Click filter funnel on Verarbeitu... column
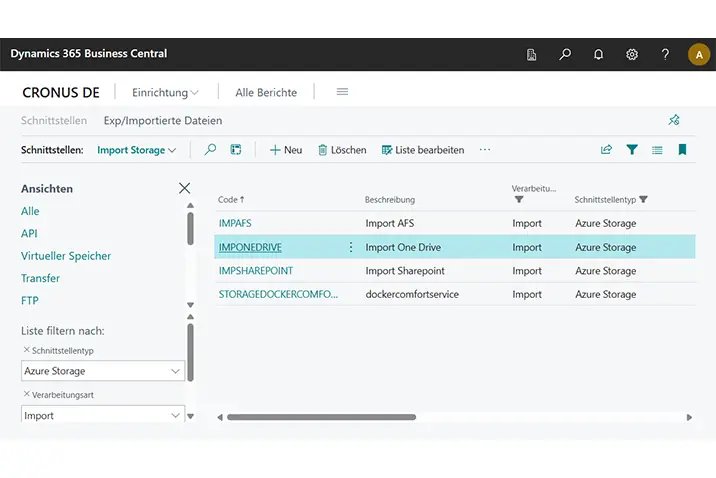The width and height of the screenshot is (716, 478). [519, 200]
